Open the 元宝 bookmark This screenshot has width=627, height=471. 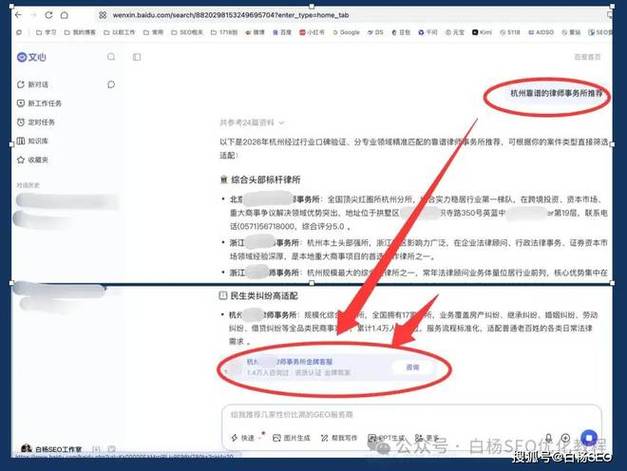(455, 32)
